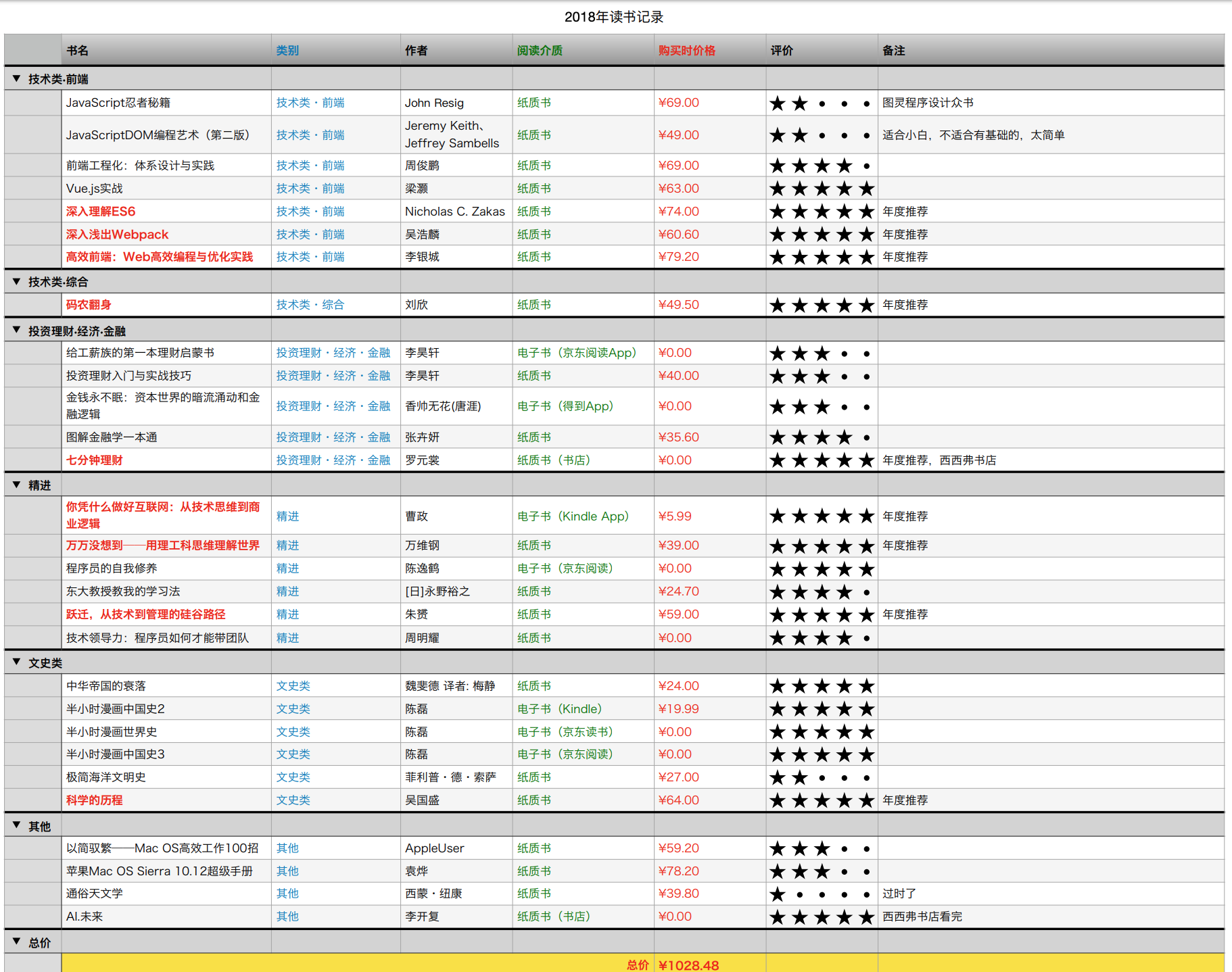Select the 购买时价格 column header
This screenshot has height=972, width=1232.
(710, 50)
